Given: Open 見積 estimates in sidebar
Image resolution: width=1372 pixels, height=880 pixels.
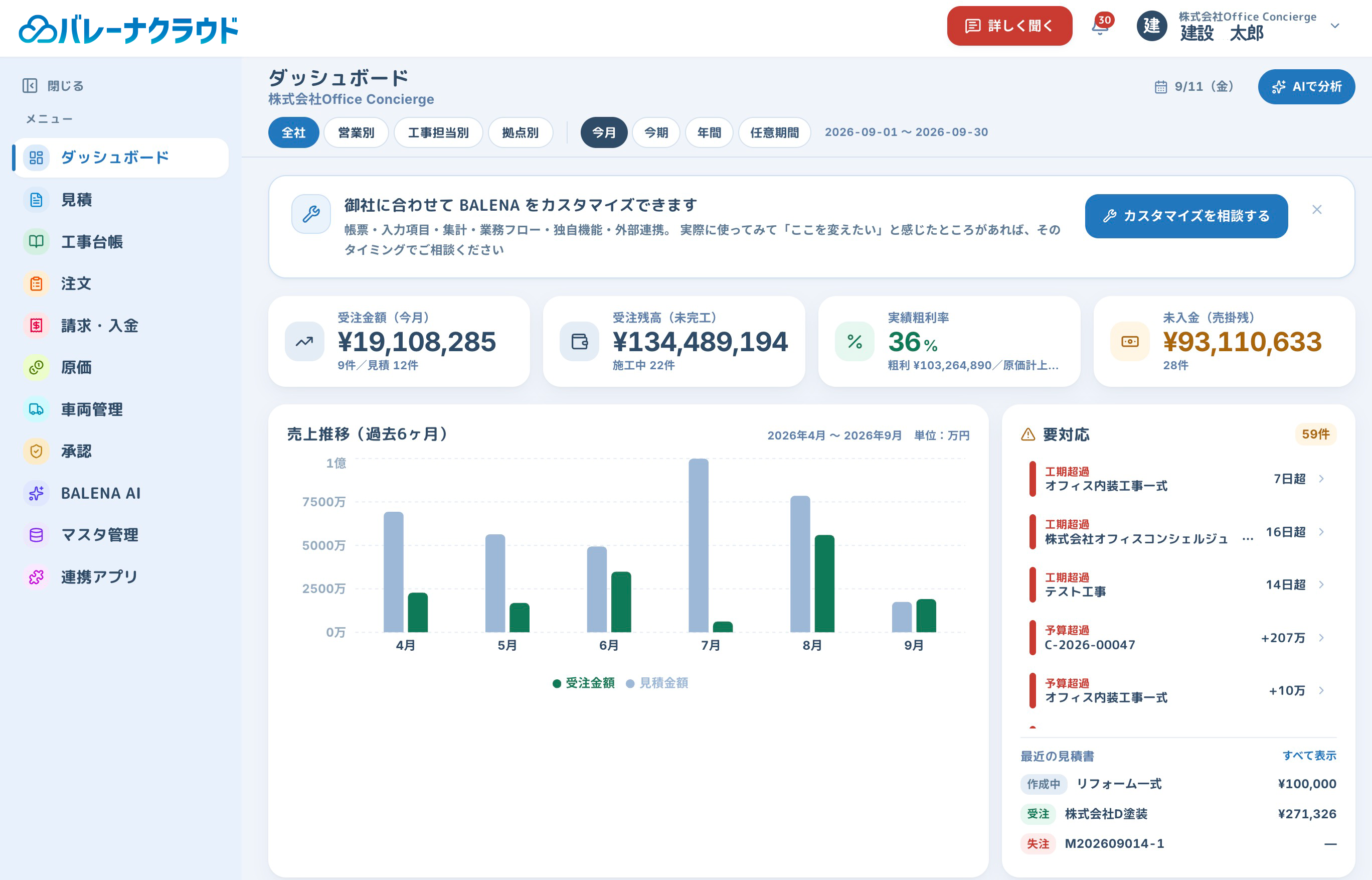Looking at the screenshot, I should 121,199.
